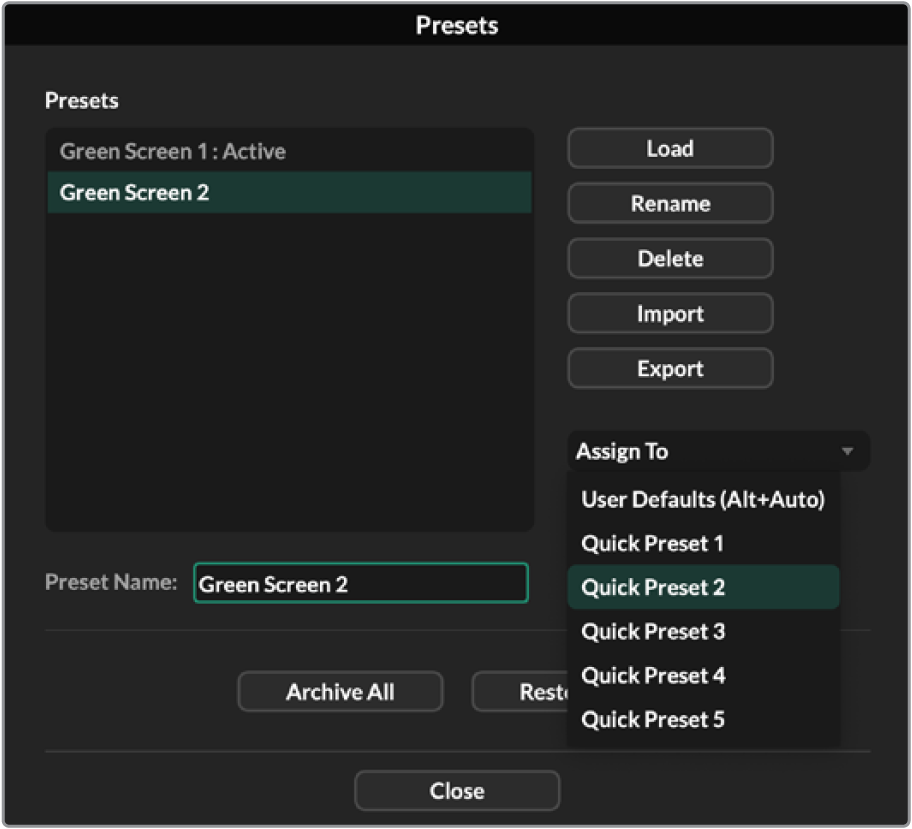Import a preset file
This screenshot has width=912, height=829.
tap(670, 314)
